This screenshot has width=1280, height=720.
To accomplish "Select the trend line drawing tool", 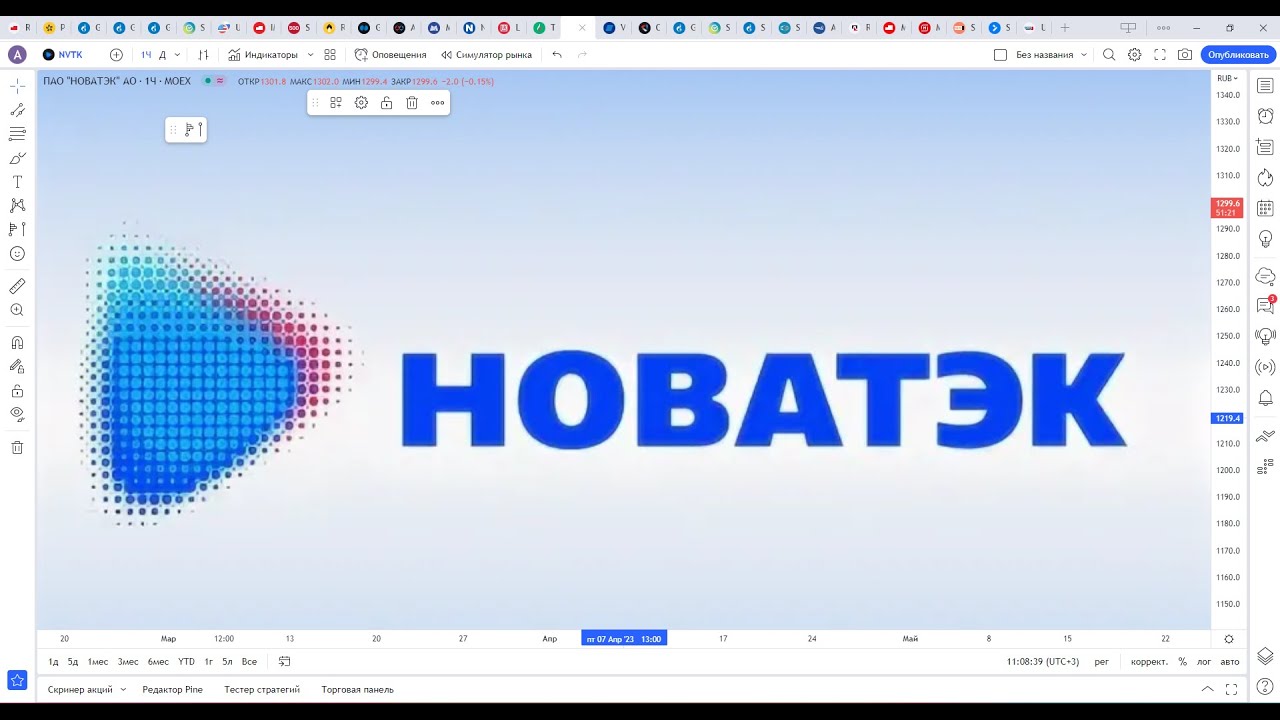I will [17, 110].
